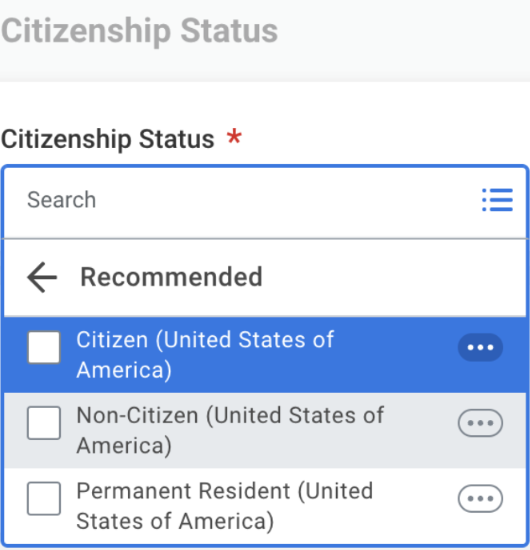
Task: Focus the Search input field
Action: 242,200
